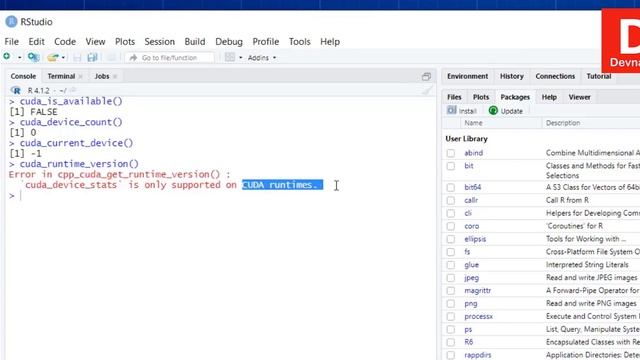The width and height of the screenshot is (640, 360).
Task: Open the Edit menu
Action: coord(36,42)
